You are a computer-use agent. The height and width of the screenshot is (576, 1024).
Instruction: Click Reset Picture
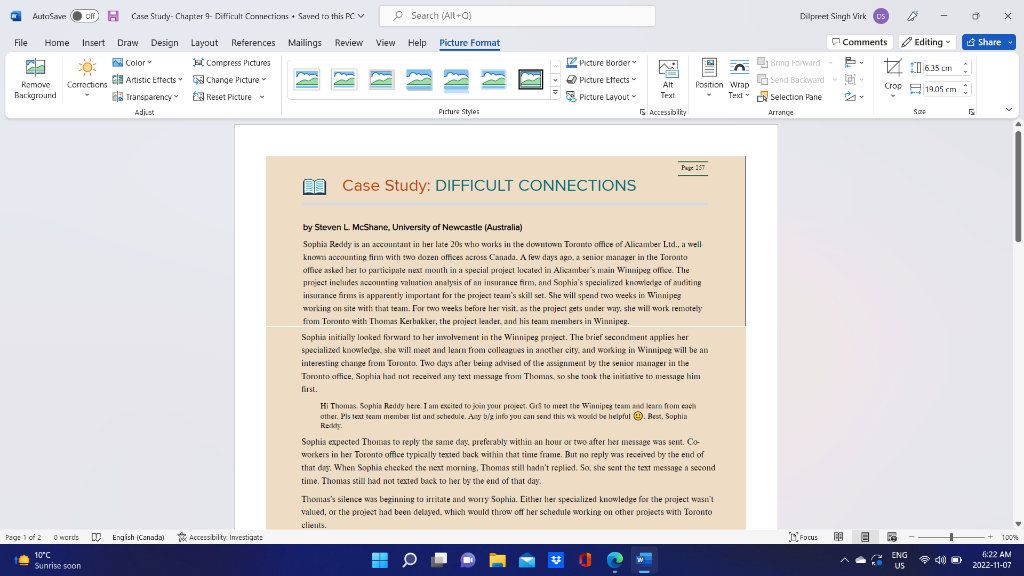pyautogui.click(x=223, y=97)
